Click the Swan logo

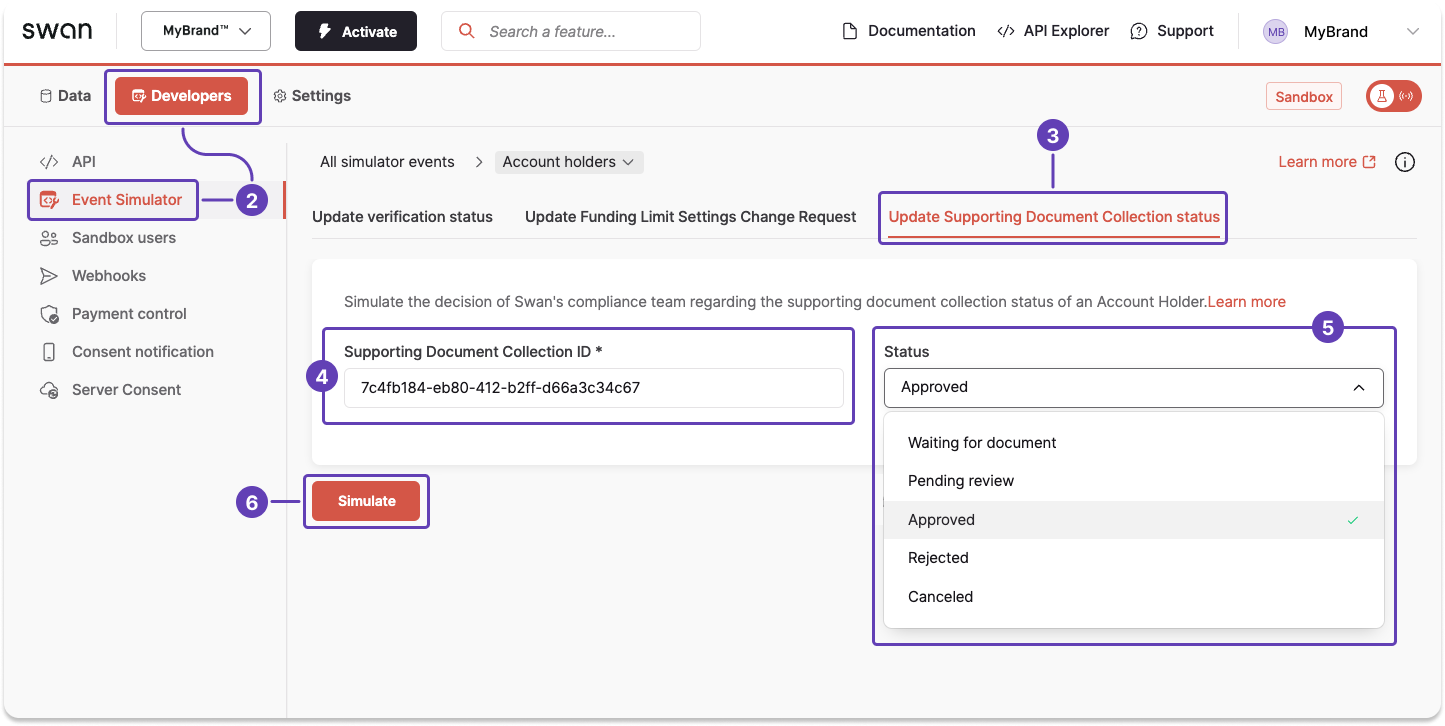[57, 30]
